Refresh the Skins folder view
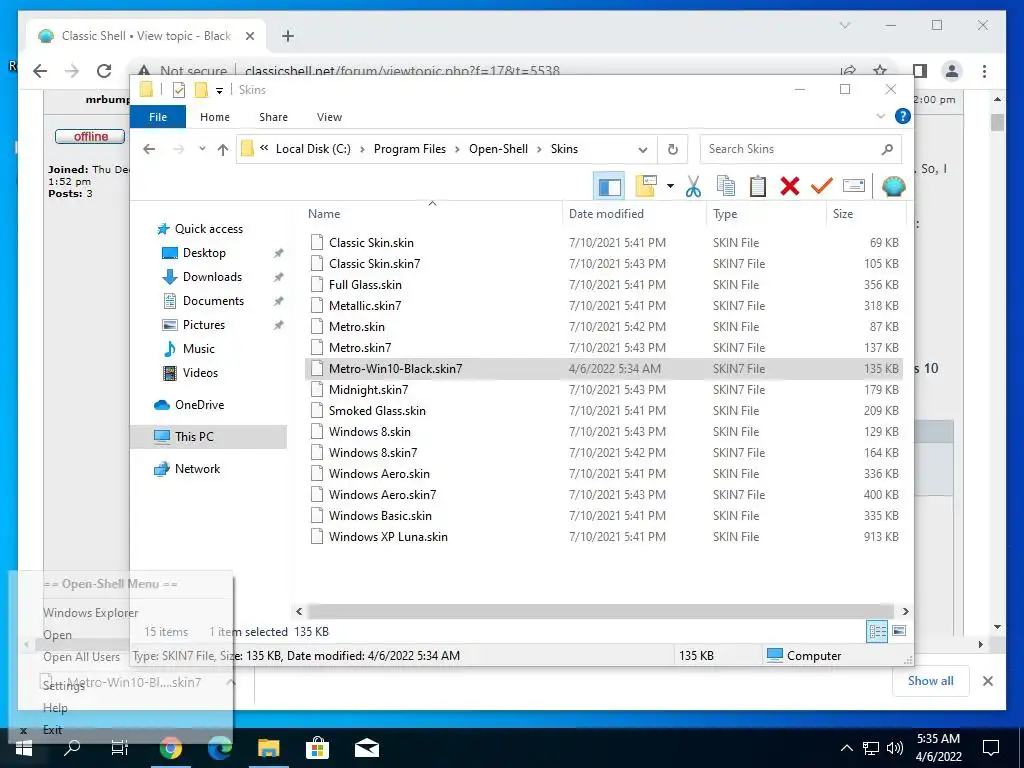This screenshot has height=768, width=1024. [673, 149]
